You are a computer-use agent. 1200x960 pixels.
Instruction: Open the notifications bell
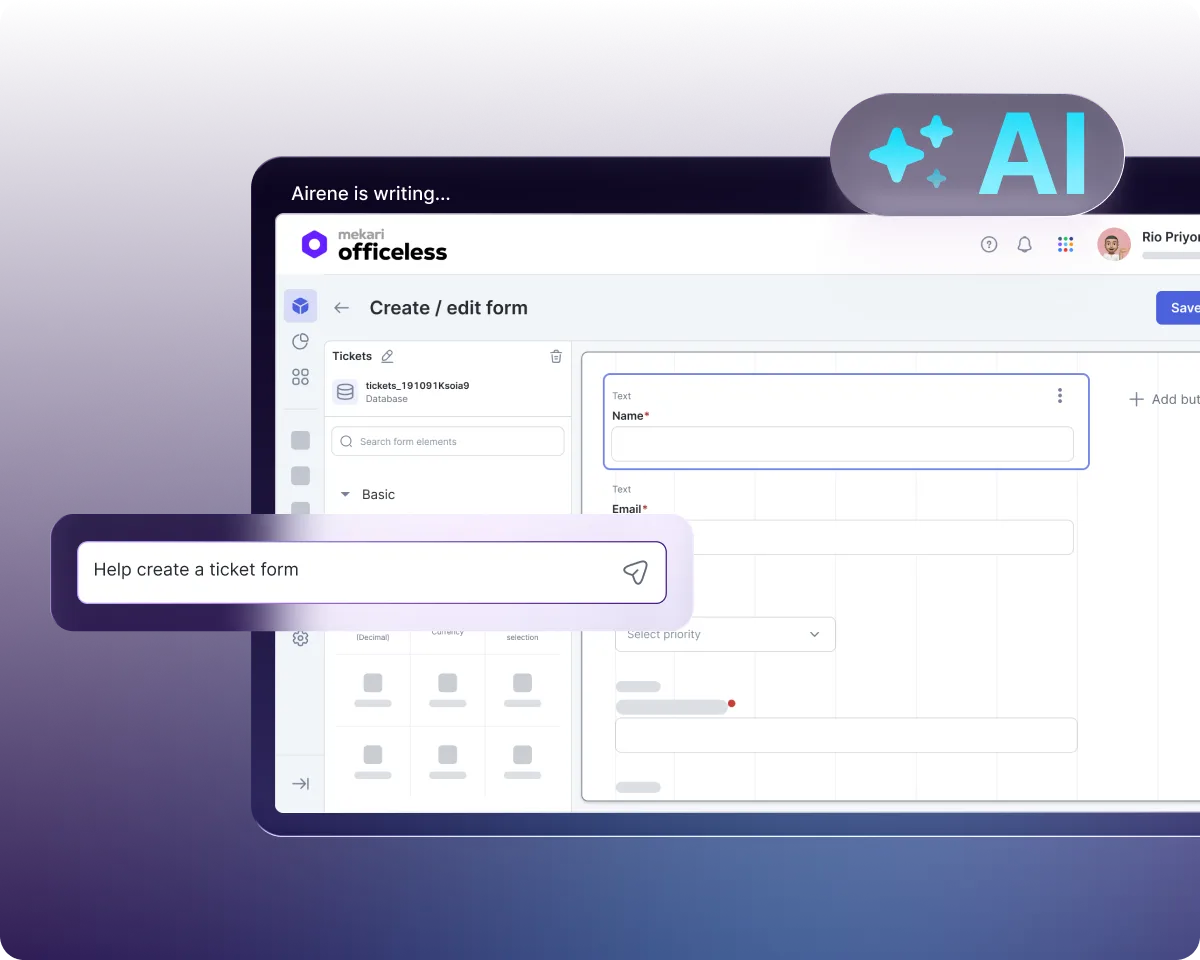point(1024,244)
